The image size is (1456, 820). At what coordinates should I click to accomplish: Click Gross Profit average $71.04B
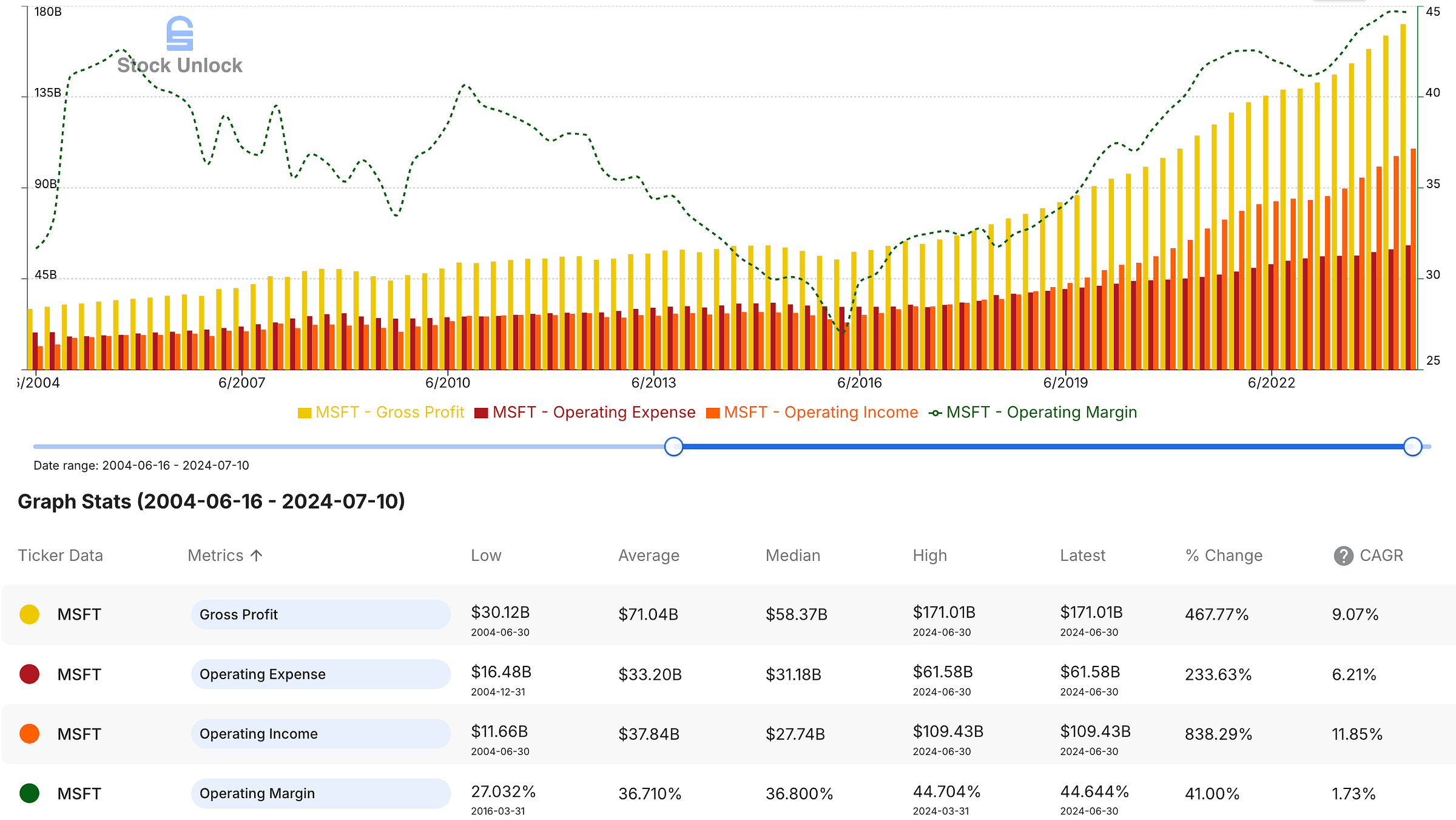point(648,614)
